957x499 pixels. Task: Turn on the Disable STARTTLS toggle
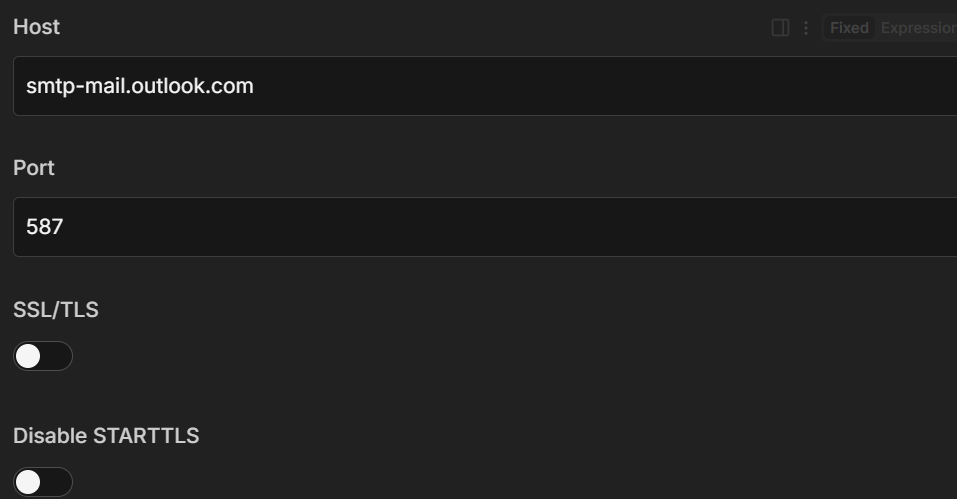[x=43, y=482]
